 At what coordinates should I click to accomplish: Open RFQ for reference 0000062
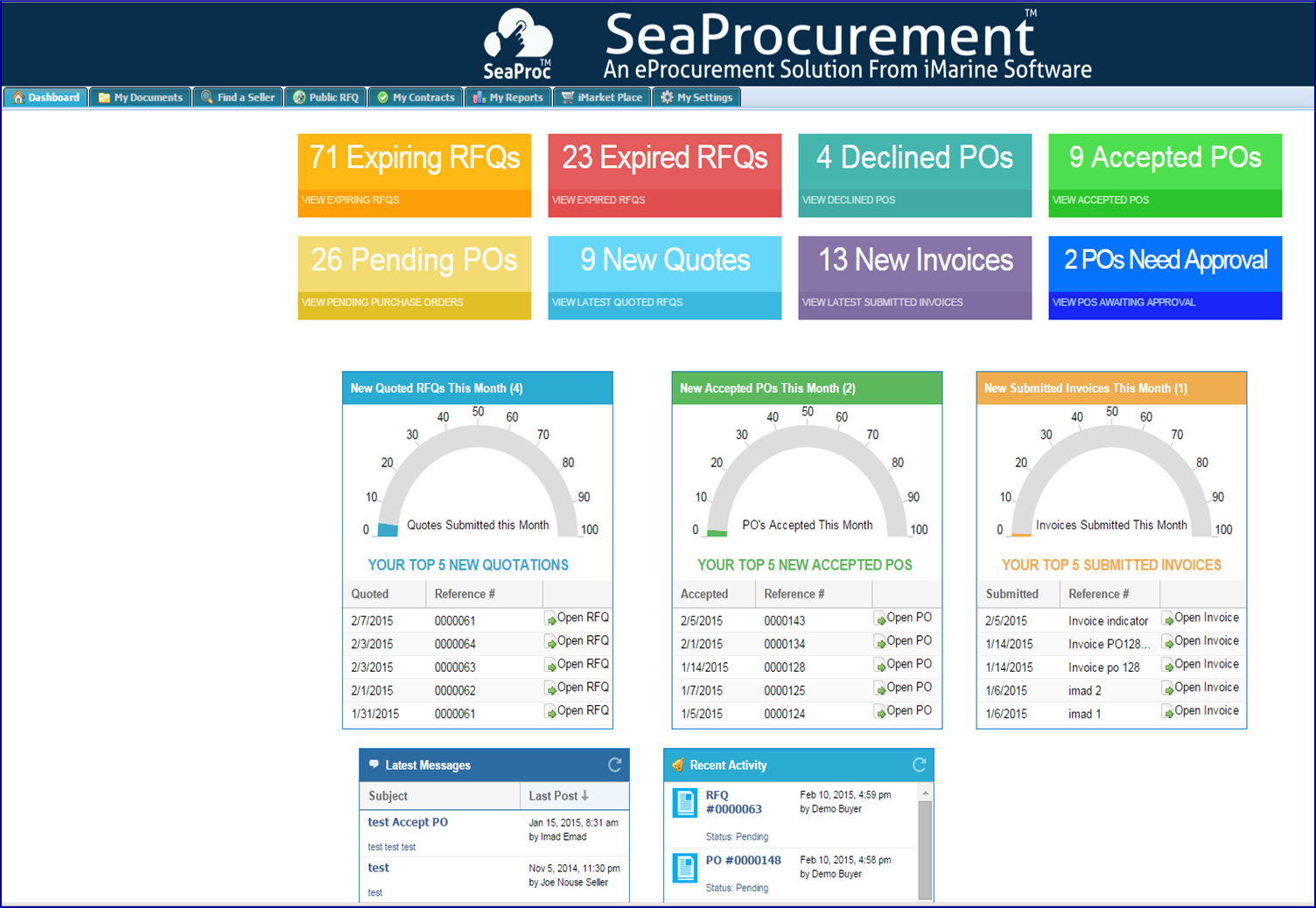pos(577,688)
